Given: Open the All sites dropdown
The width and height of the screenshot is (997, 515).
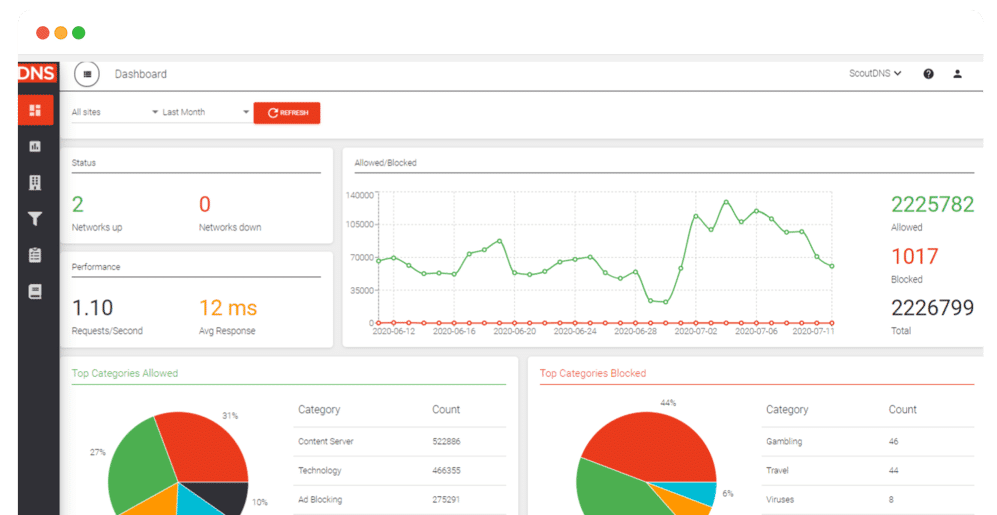Looking at the screenshot, I should pyautogui.click(x=114, y=112).
